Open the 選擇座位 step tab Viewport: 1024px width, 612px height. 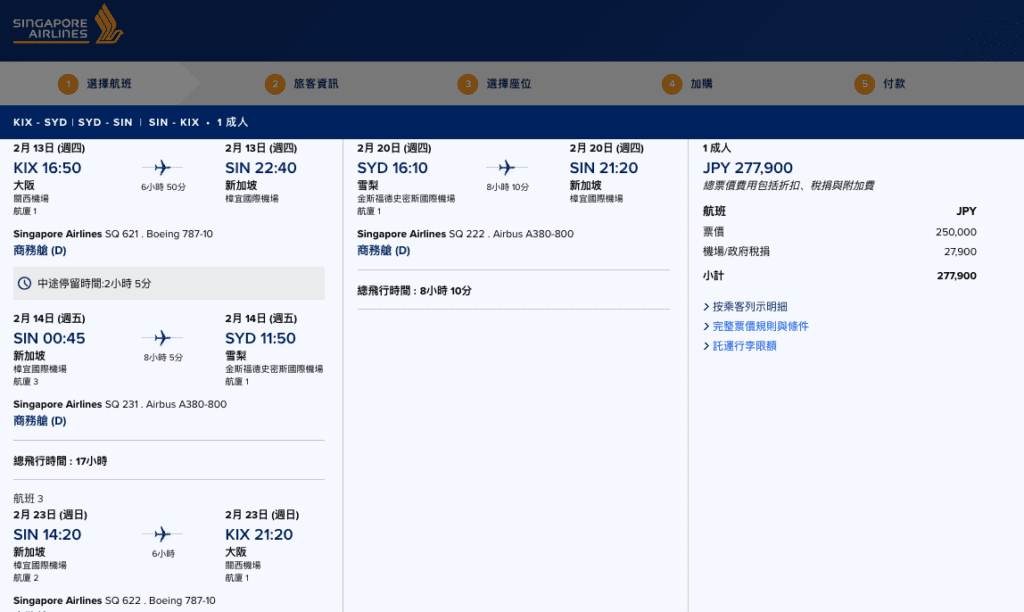coord(509,84)
